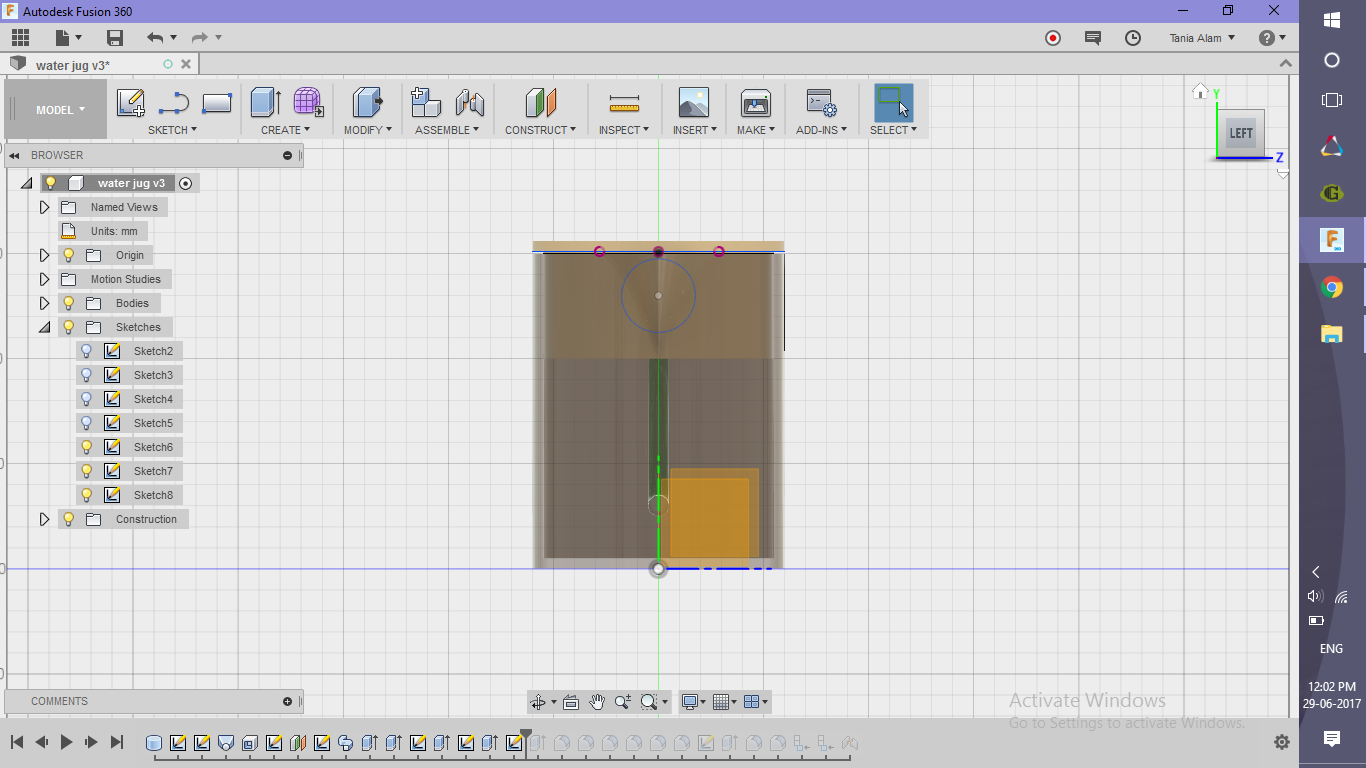Select the Rectangle sketch tool
Image resolution: width=1366 pixels, height=768 pixels.
pyautogui.click(x=217, y=103)
